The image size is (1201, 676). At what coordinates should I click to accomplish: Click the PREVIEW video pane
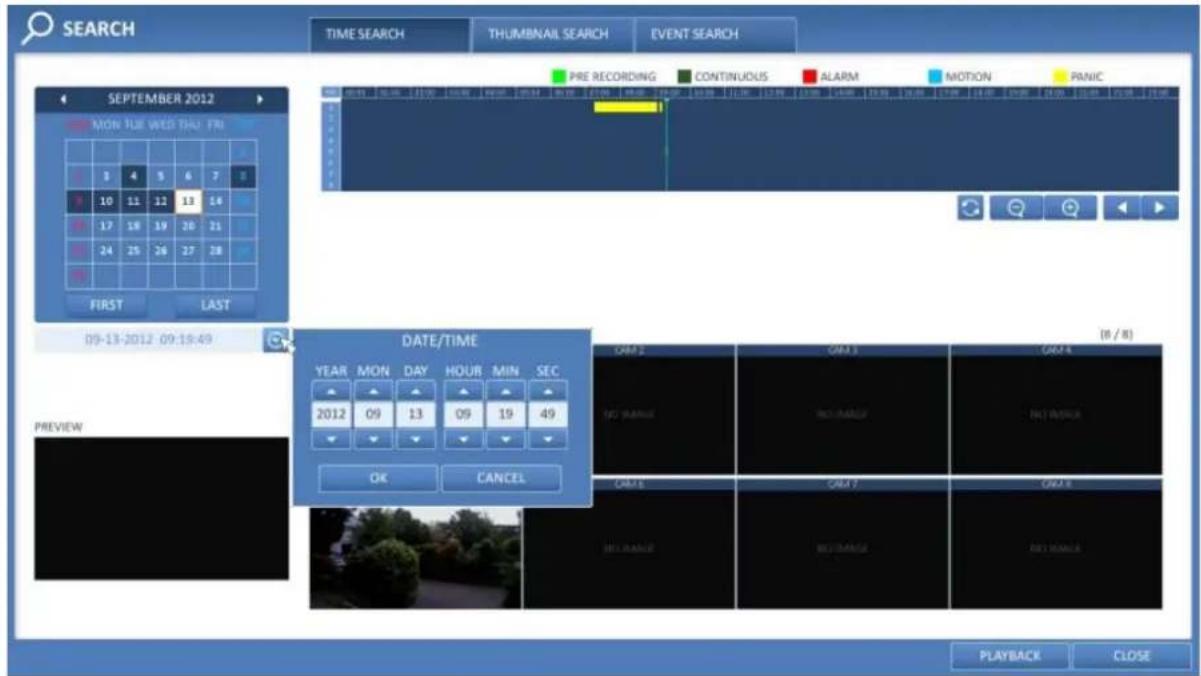tap(161, 508)
